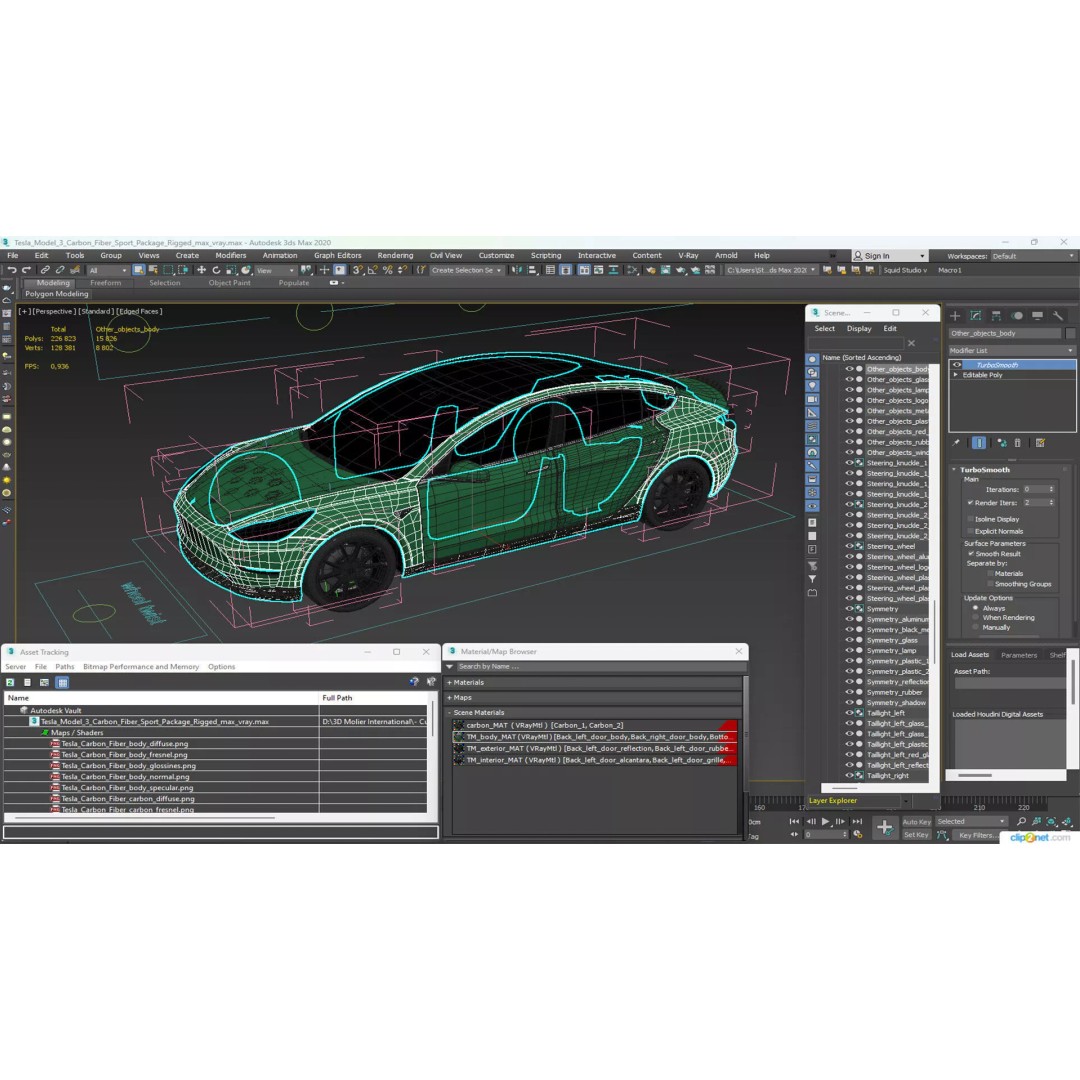Viewport: 1080px width, 1080px height.
Task: Toggle Display Geometry filter in Scene Explorer
Action: pyautogui.click(x=813, y=360)
